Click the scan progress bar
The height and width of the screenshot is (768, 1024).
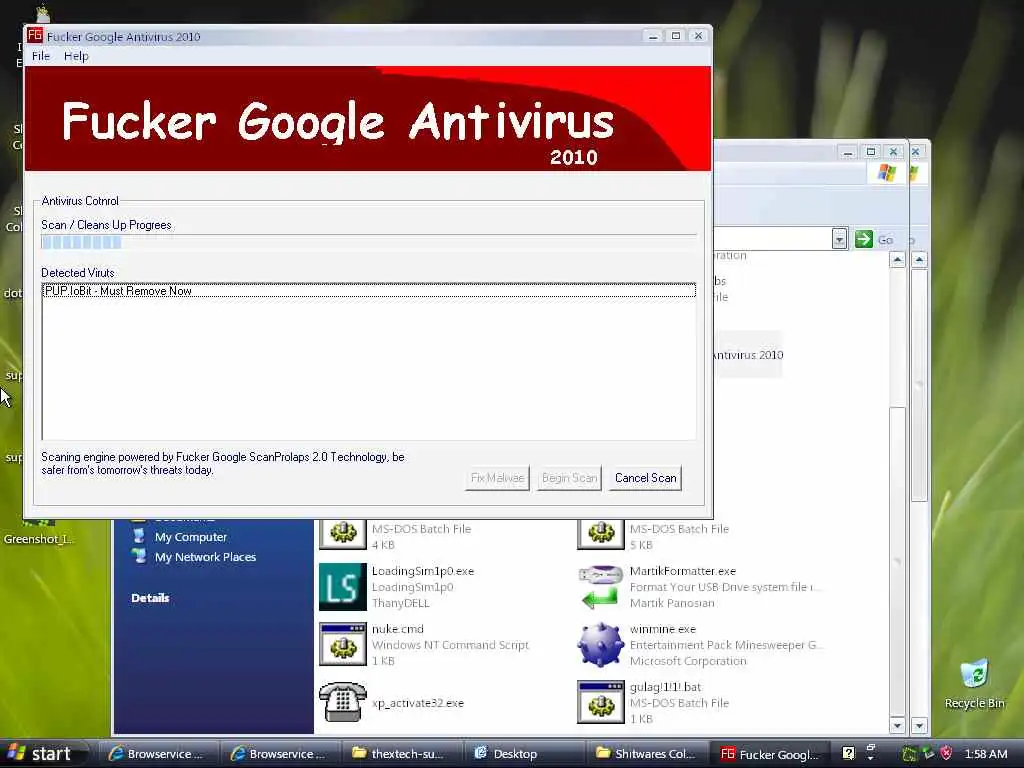[369, 242]
